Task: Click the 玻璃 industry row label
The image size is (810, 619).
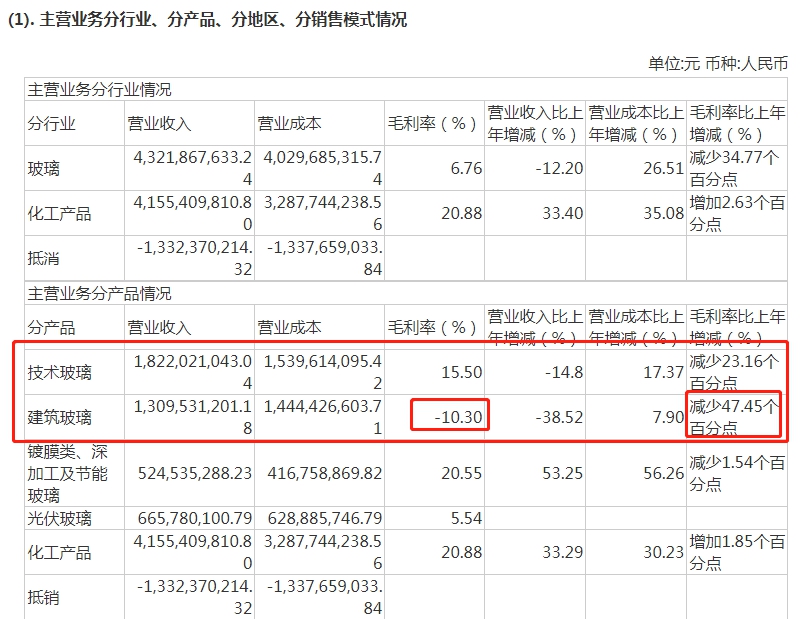Action: point(44,168)
